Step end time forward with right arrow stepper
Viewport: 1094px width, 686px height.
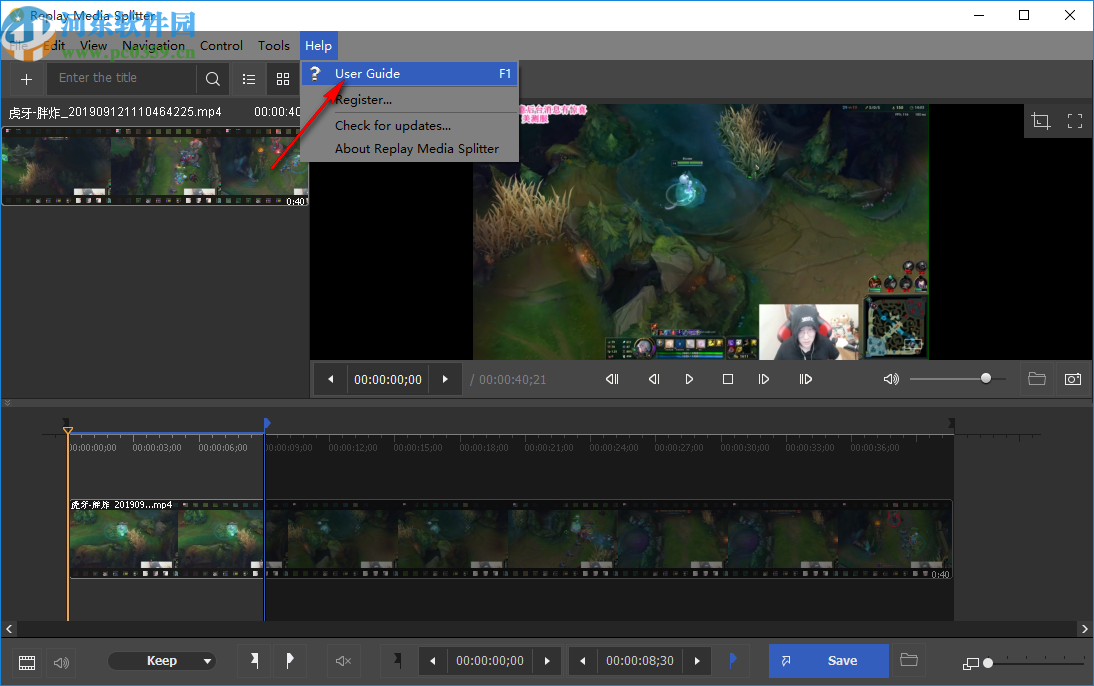(x=696, y=660)
